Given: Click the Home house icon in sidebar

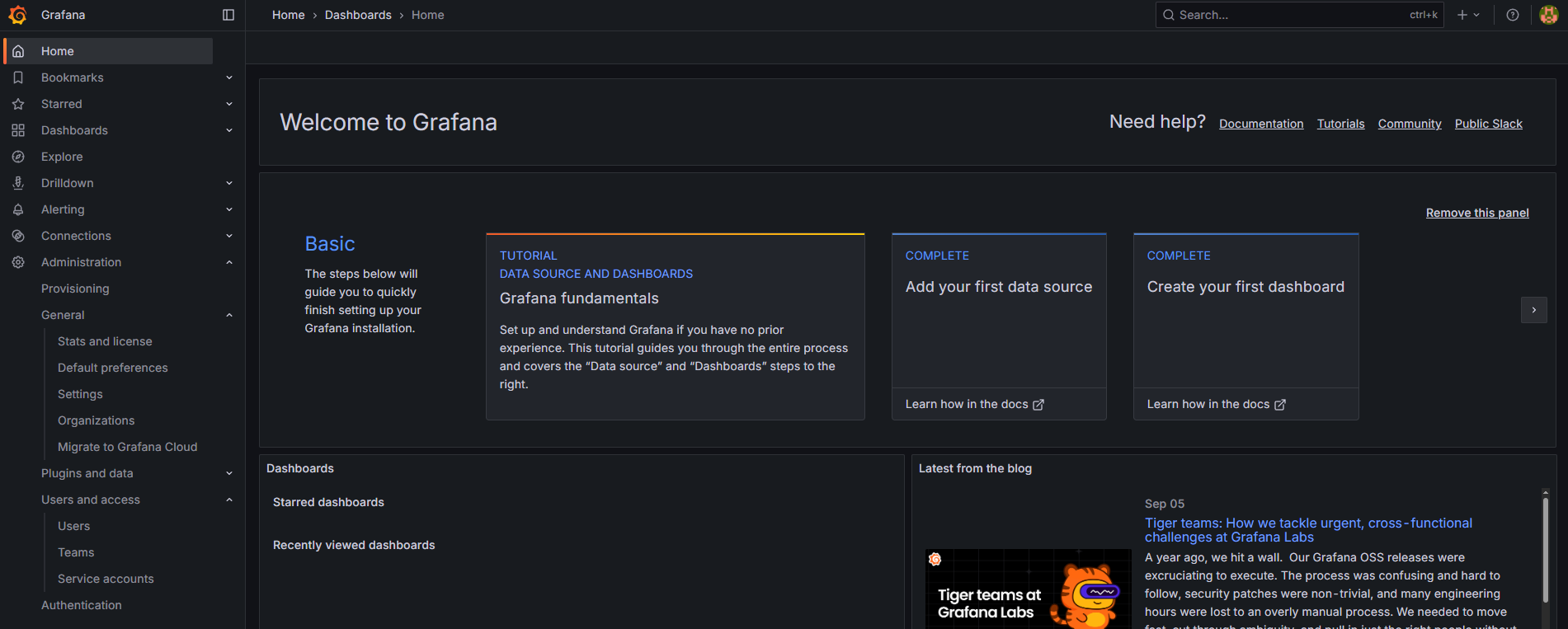Looking at the screenshot, I should (x=18, y=51).
